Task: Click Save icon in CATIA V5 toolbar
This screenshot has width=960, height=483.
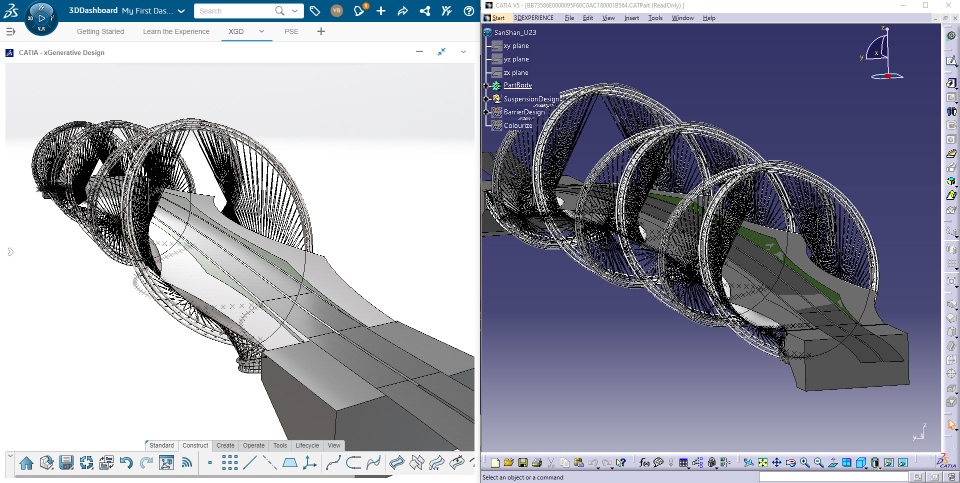Action: 522,463
